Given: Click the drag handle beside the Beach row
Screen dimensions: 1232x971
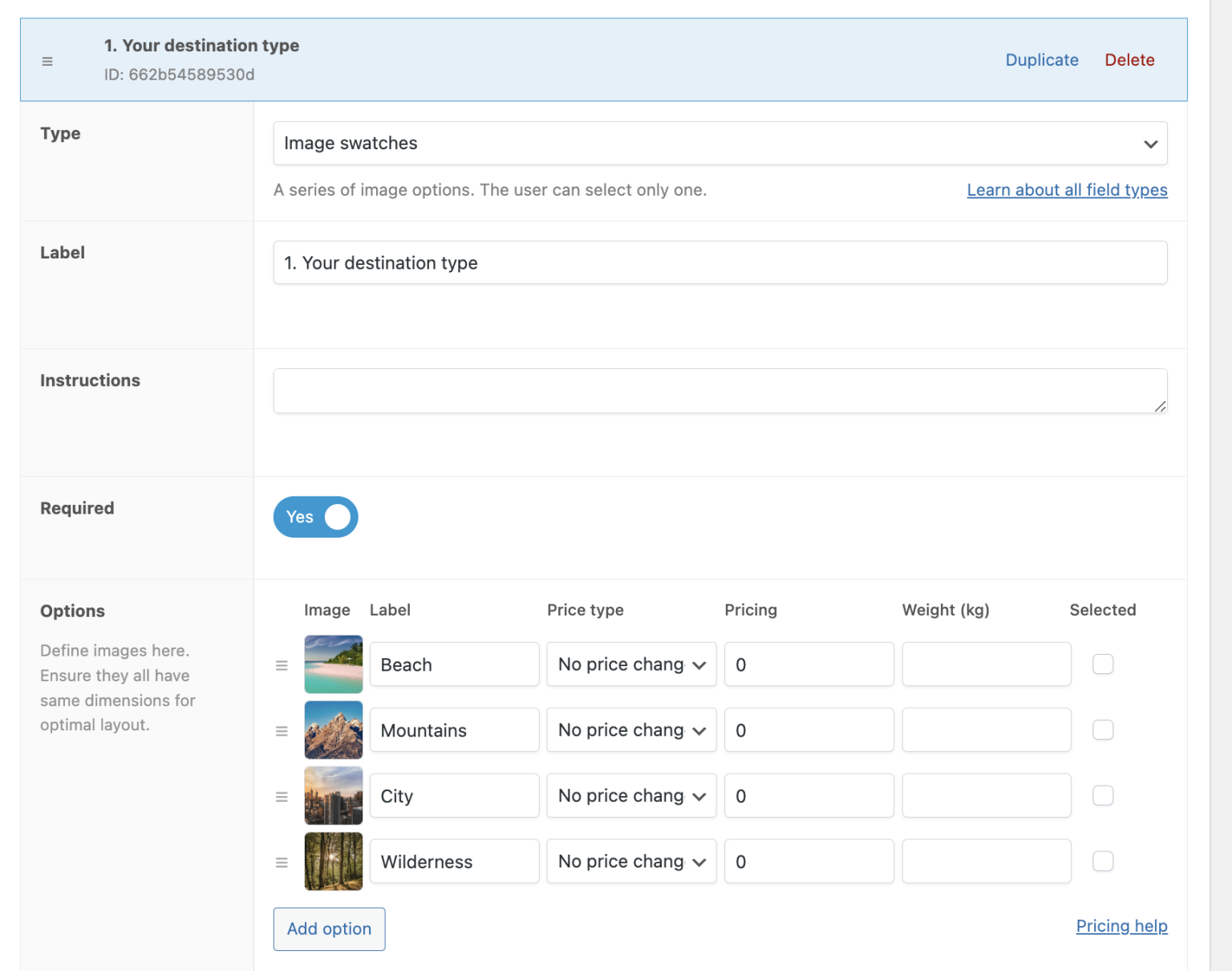Looking at the screenshot, I should tap(282, 664).
